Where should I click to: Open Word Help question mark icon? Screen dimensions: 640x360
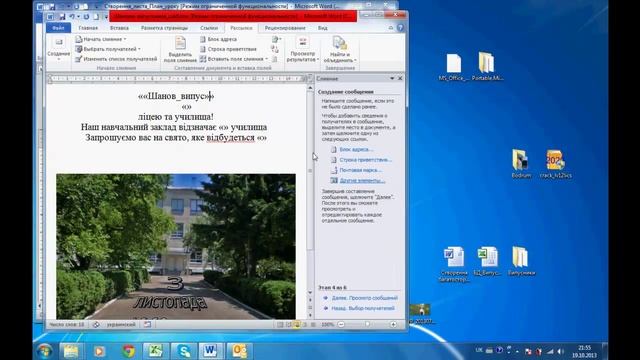pos(400,28)
